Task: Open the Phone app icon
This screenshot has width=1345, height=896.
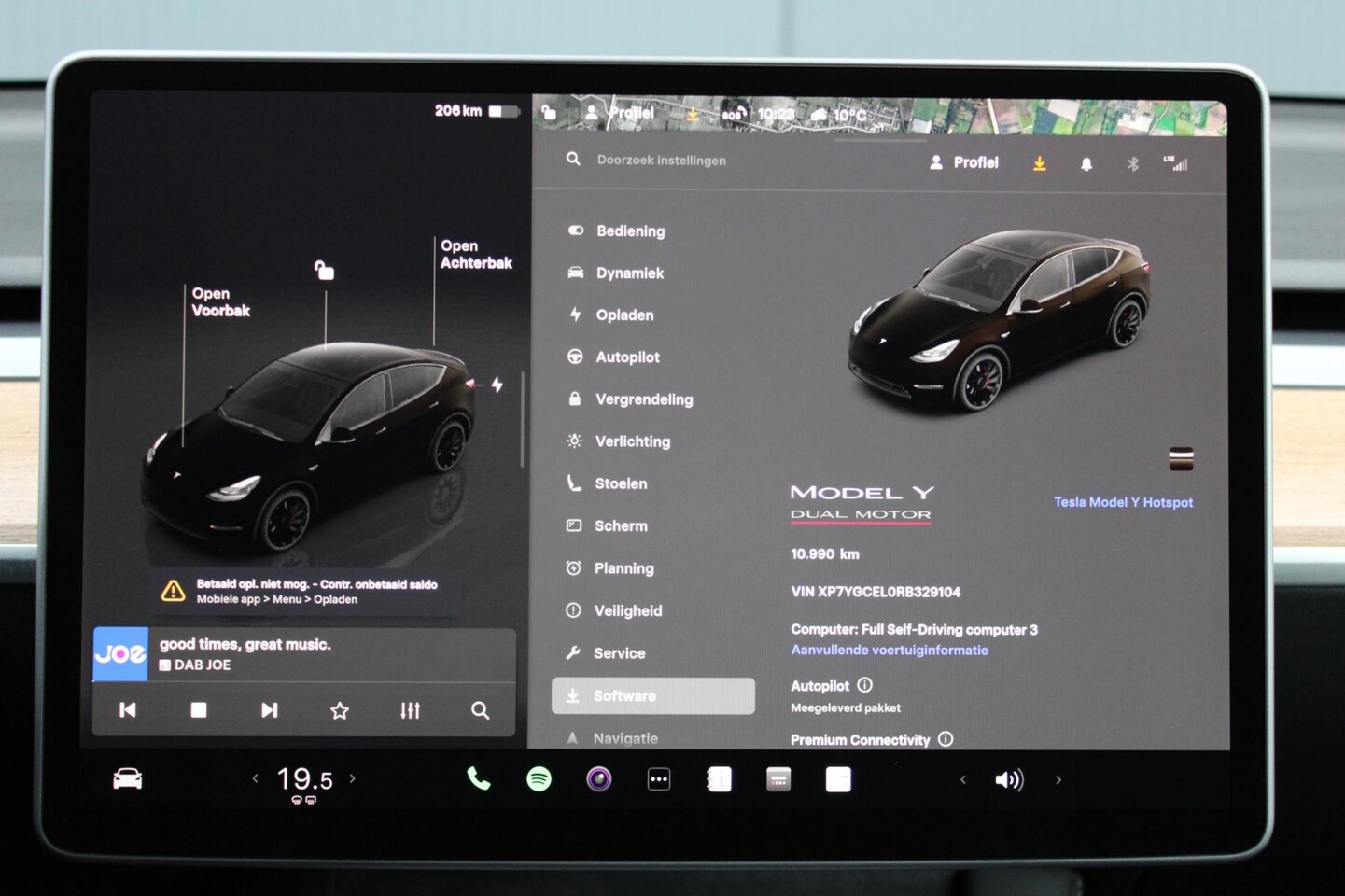Action: (478, 778)
